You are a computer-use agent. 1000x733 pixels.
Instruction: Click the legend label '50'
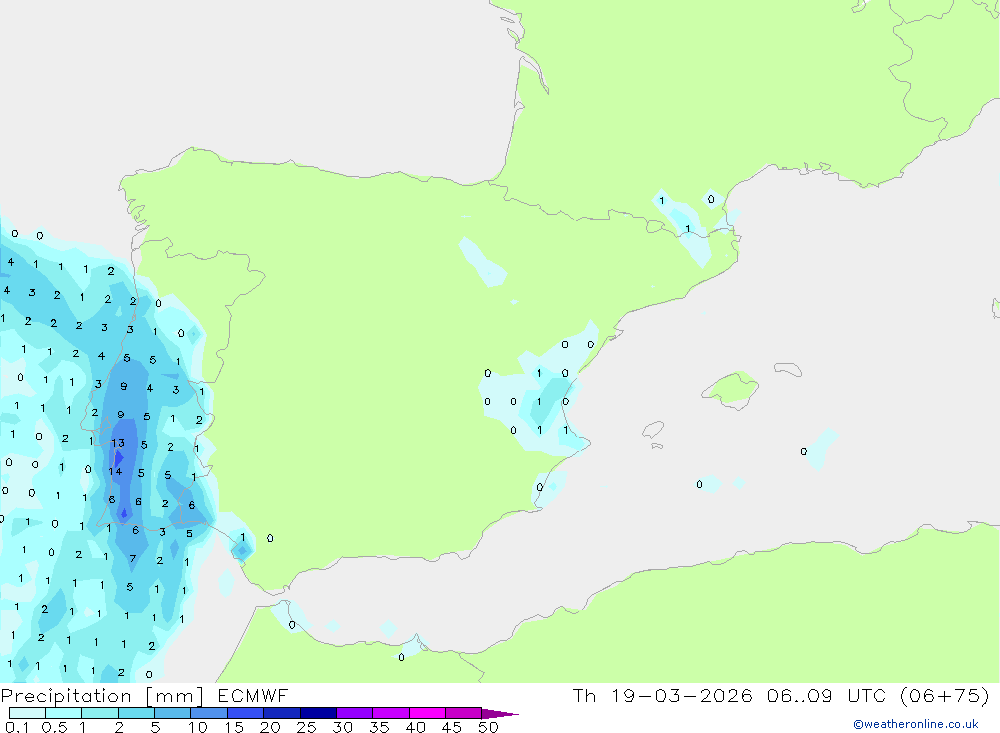coord(488,727)
